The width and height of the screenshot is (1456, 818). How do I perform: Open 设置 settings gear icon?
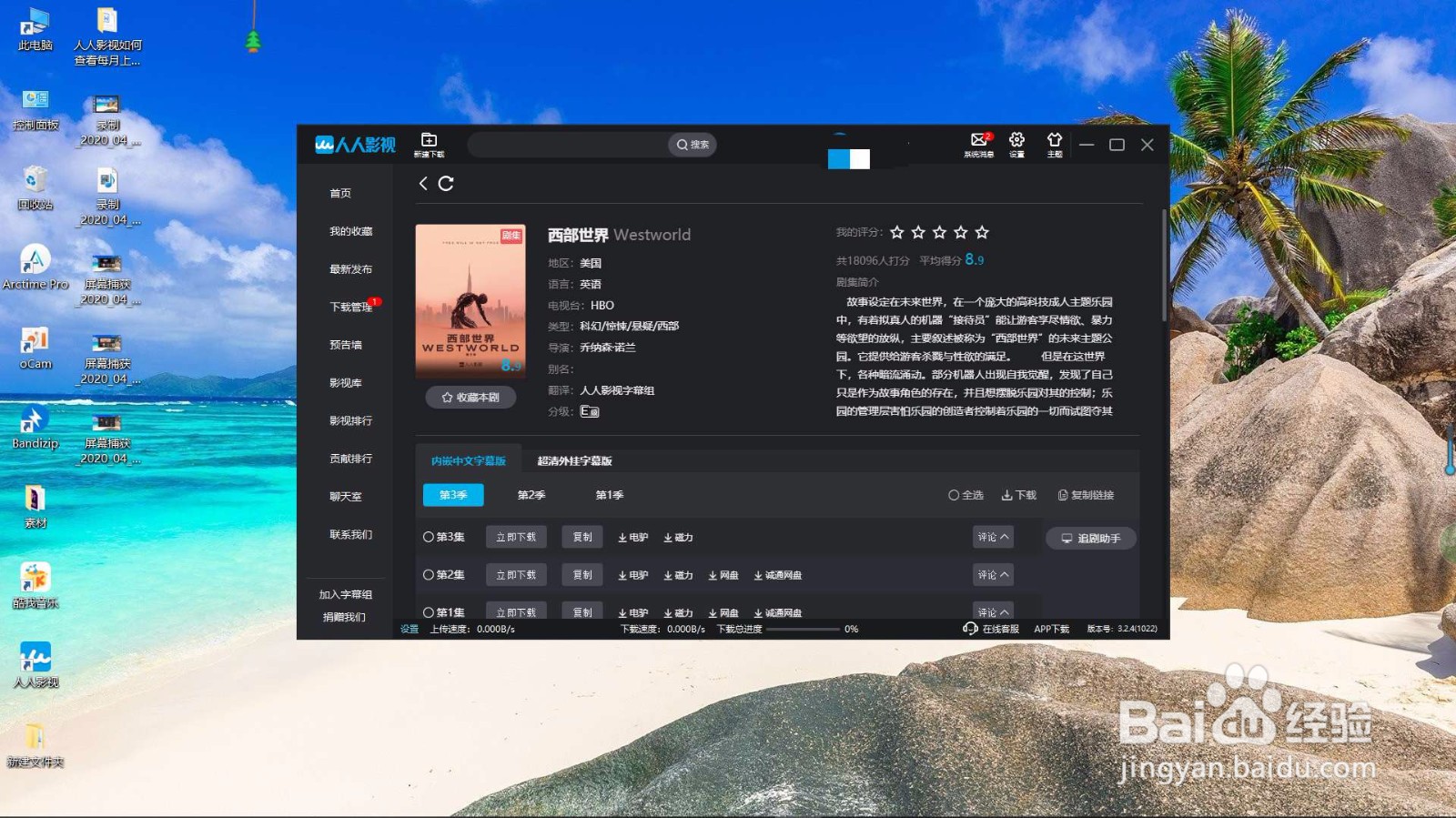pyautogui.click(x=1016, y=144)
